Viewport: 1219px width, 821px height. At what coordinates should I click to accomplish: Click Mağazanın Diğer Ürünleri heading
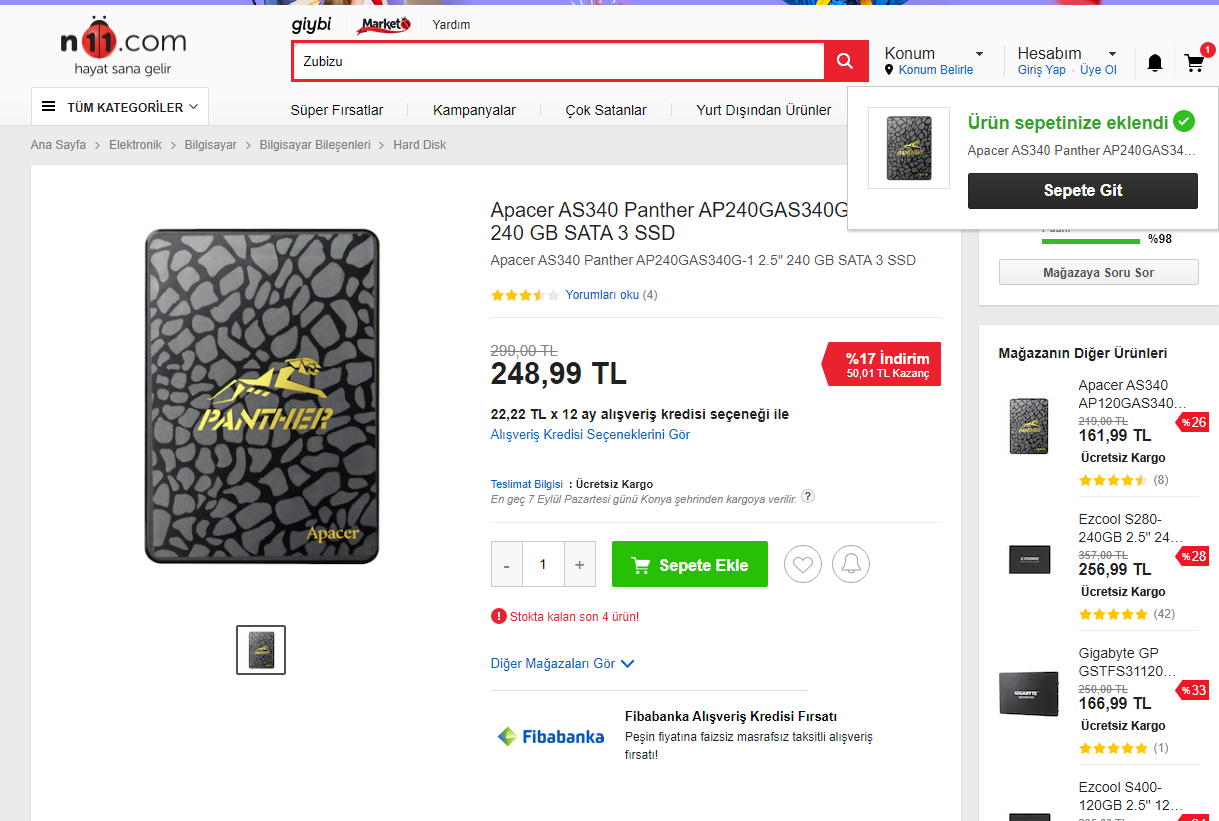pos(1083,353)
